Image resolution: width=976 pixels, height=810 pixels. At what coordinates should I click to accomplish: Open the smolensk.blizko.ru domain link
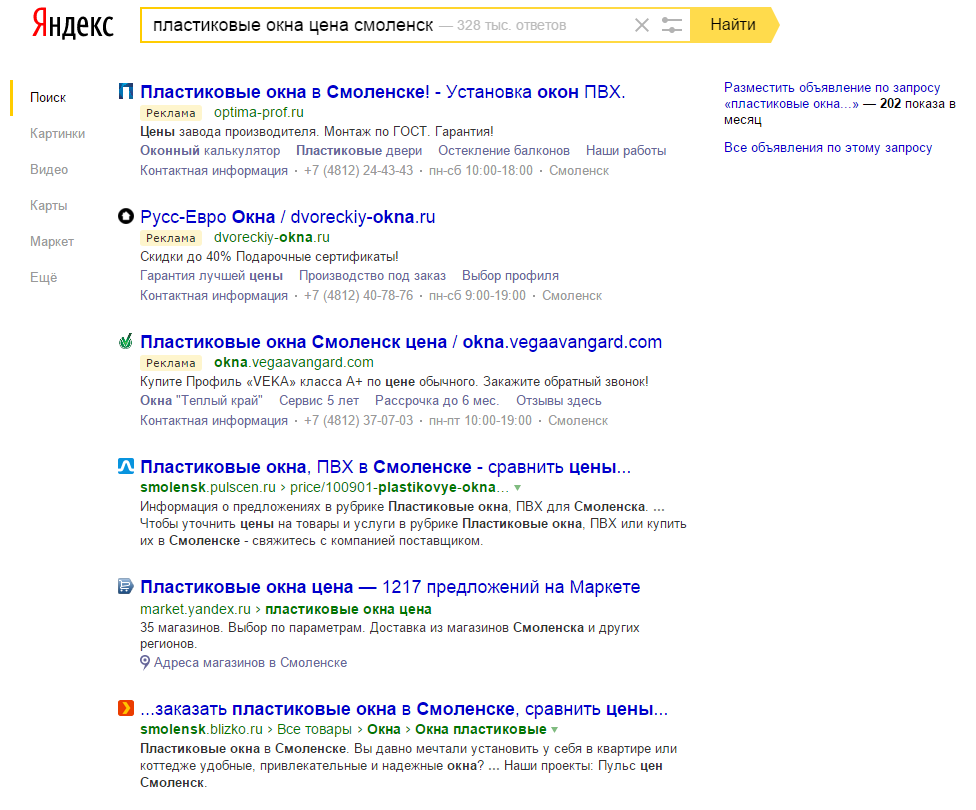[201, 730]
